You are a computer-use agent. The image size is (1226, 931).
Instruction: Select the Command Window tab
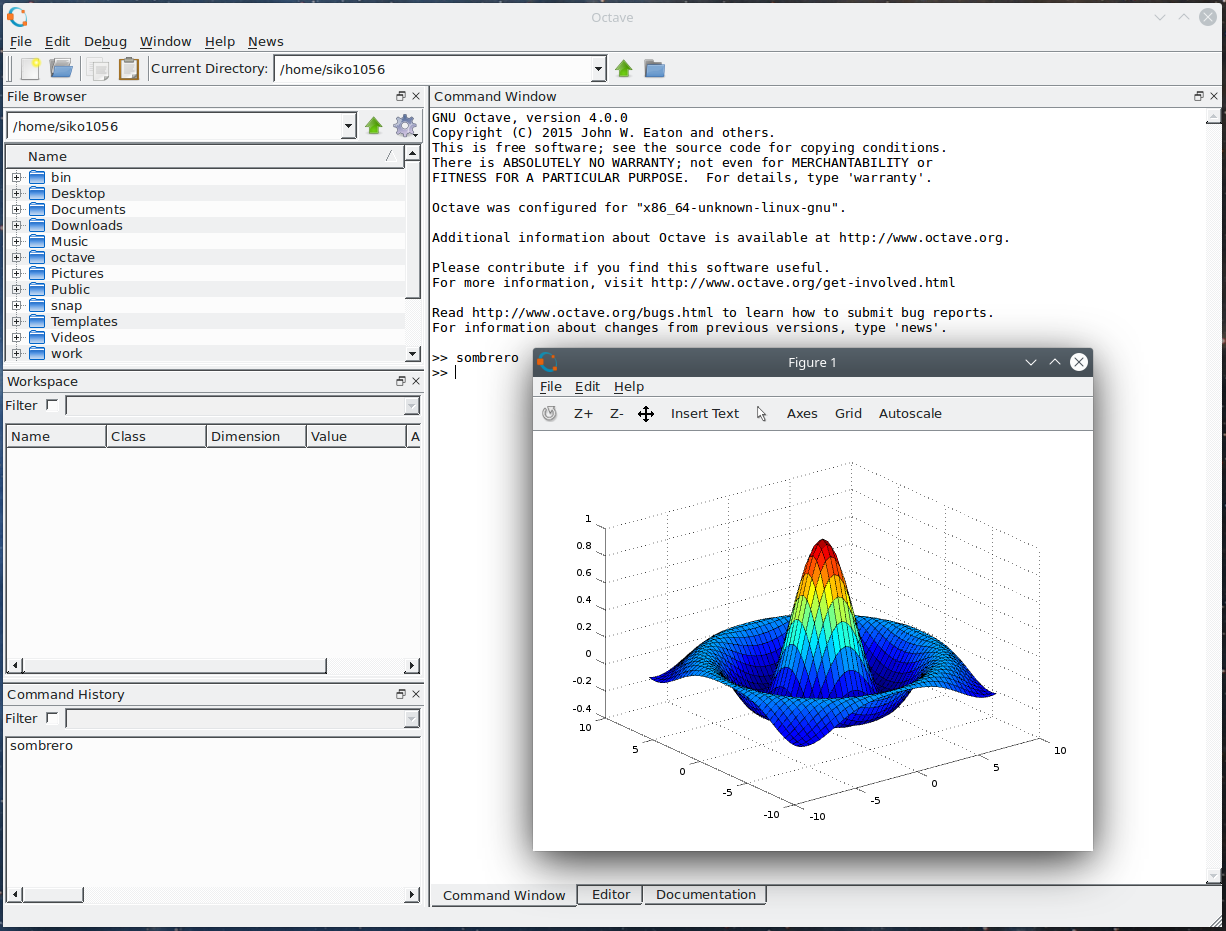[x=504, y=895]
